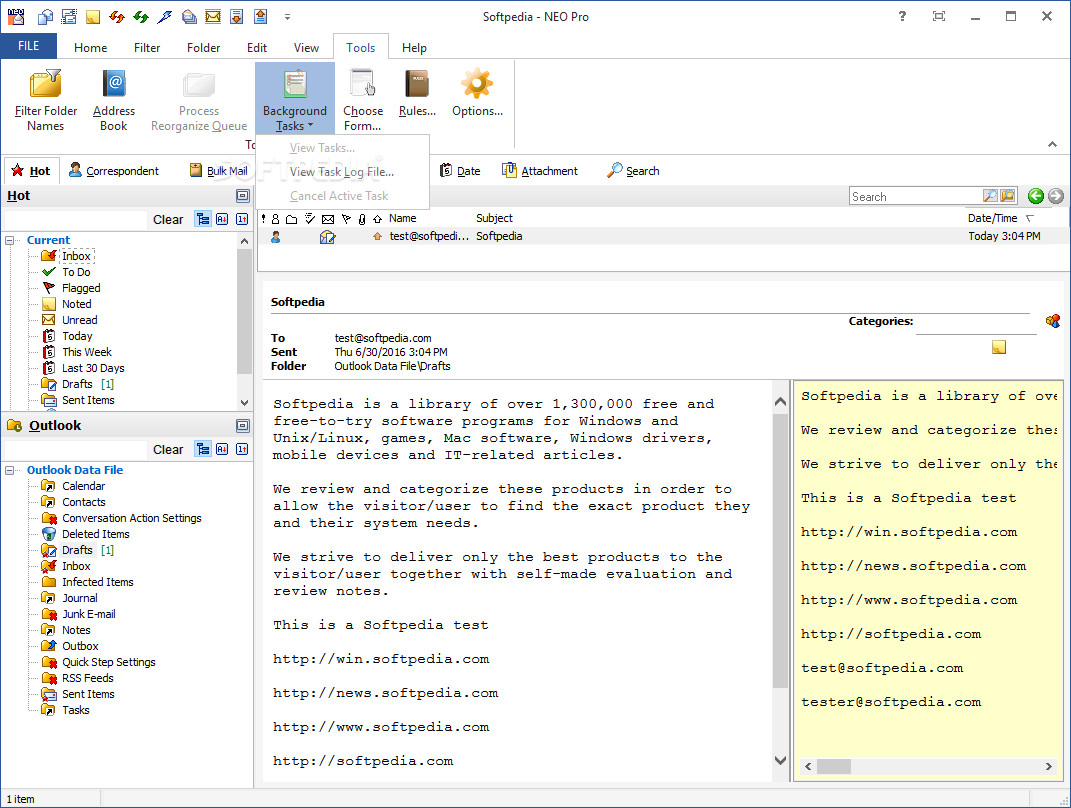
Task: Toggle tree view in Hot pane
Action: point(203,219)
